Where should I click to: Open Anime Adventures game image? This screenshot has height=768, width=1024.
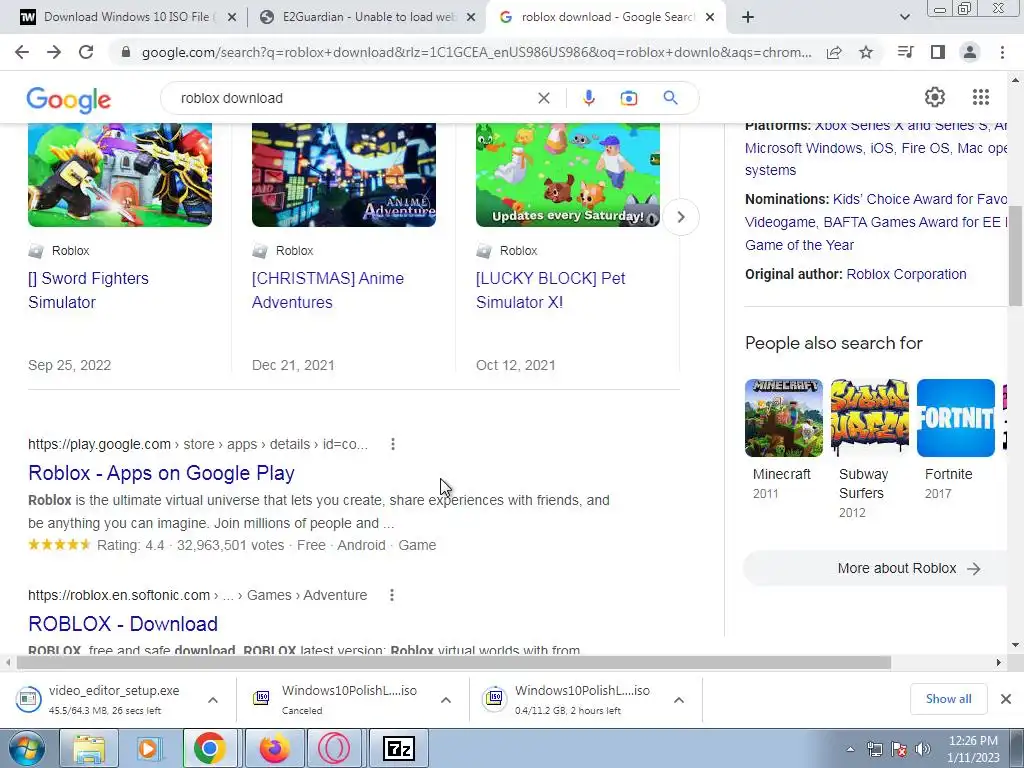(x=344, y=175)
